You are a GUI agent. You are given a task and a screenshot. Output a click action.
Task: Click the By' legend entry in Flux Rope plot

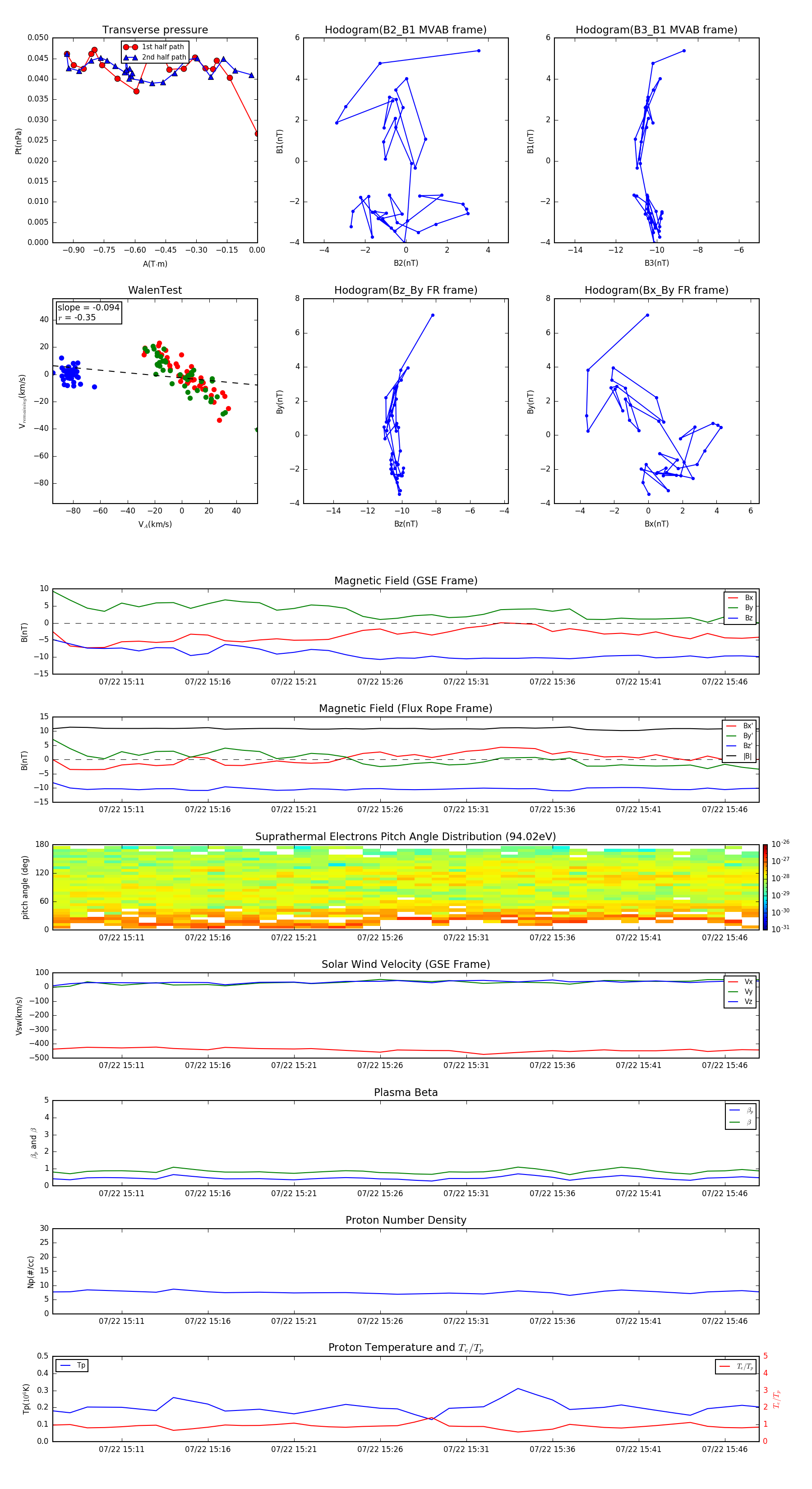(739, 736)
